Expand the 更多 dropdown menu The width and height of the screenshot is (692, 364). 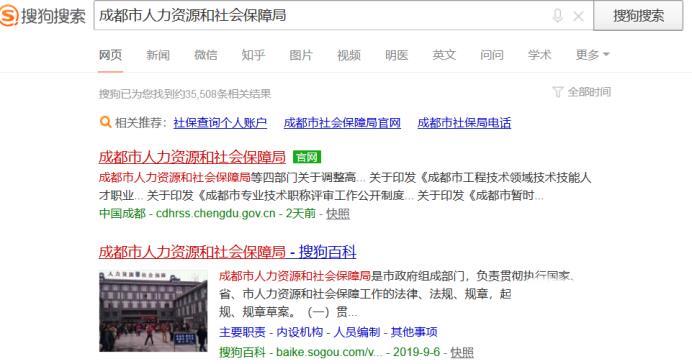(592, 55)
